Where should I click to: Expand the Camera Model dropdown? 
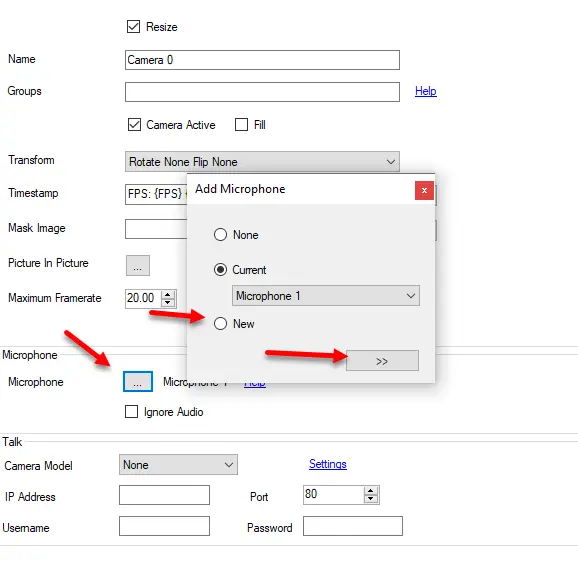178,464
